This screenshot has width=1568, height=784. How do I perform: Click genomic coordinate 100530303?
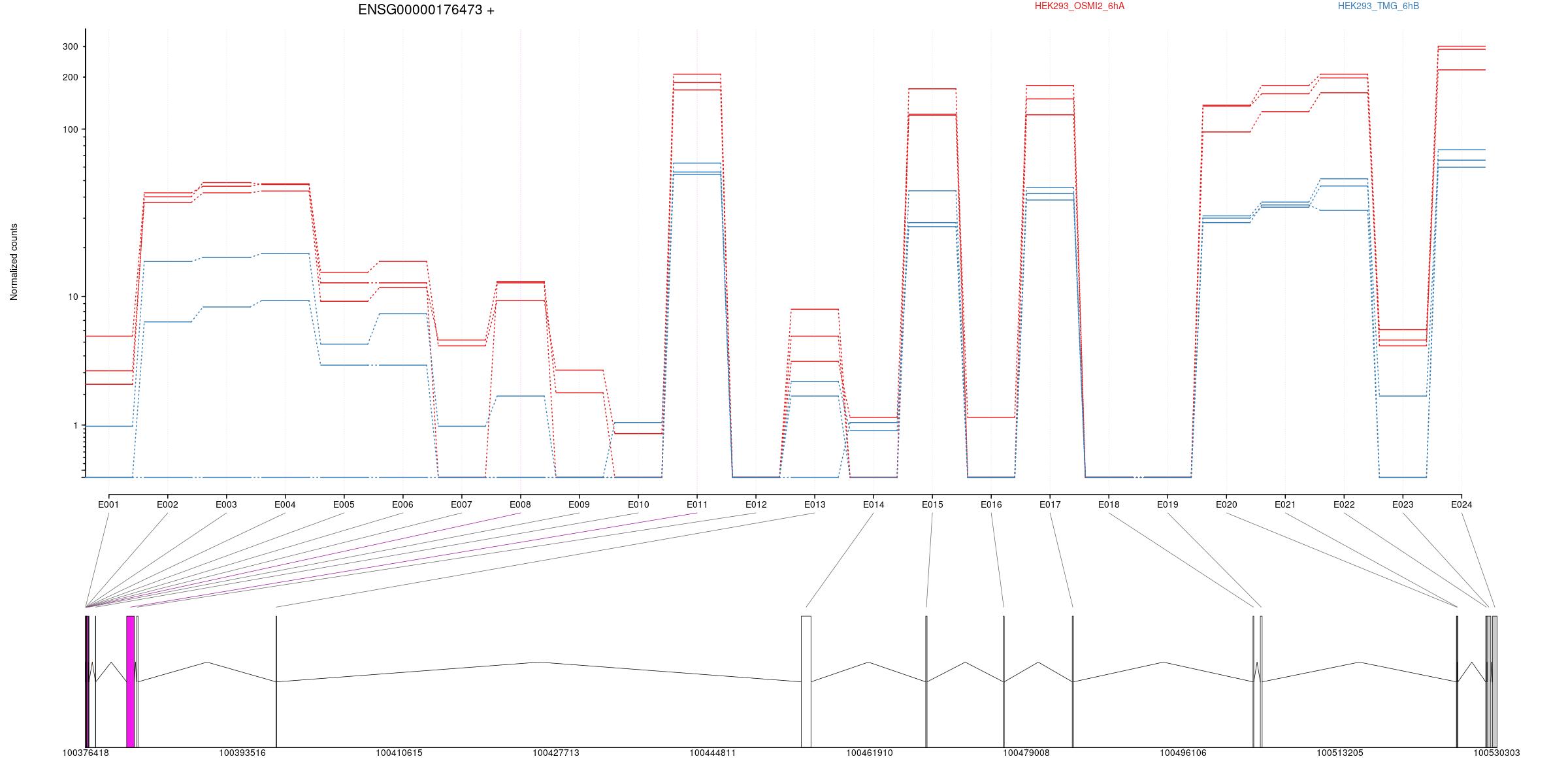tap(1496, 753)
